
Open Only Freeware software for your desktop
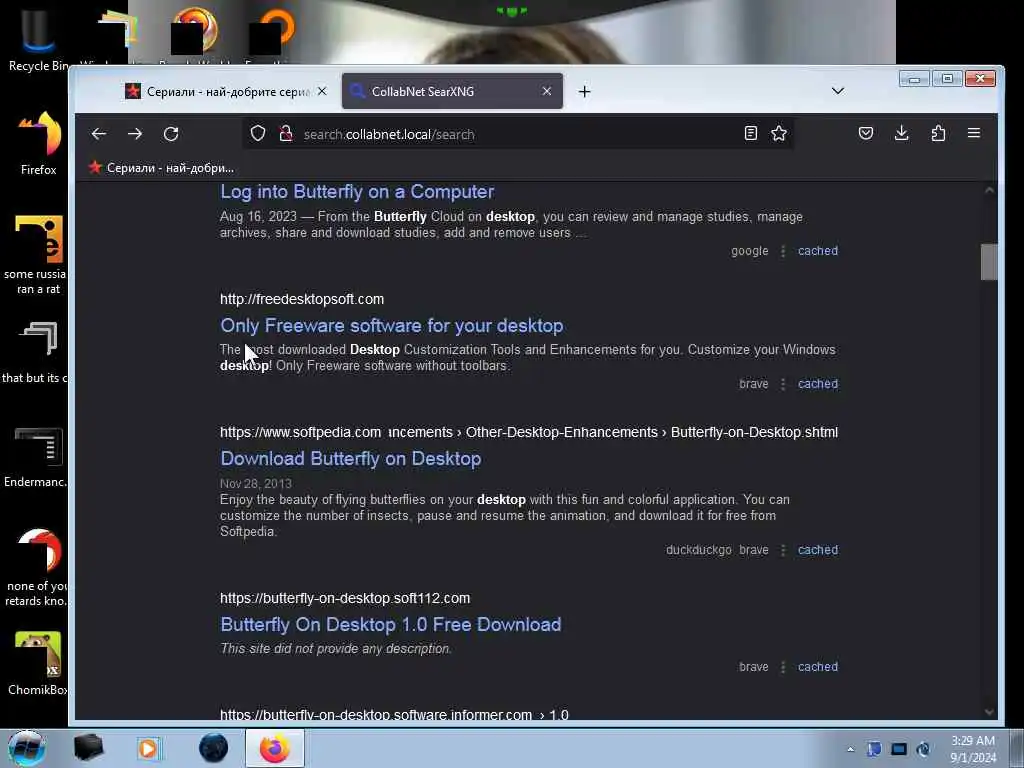[x=392, y=325]
